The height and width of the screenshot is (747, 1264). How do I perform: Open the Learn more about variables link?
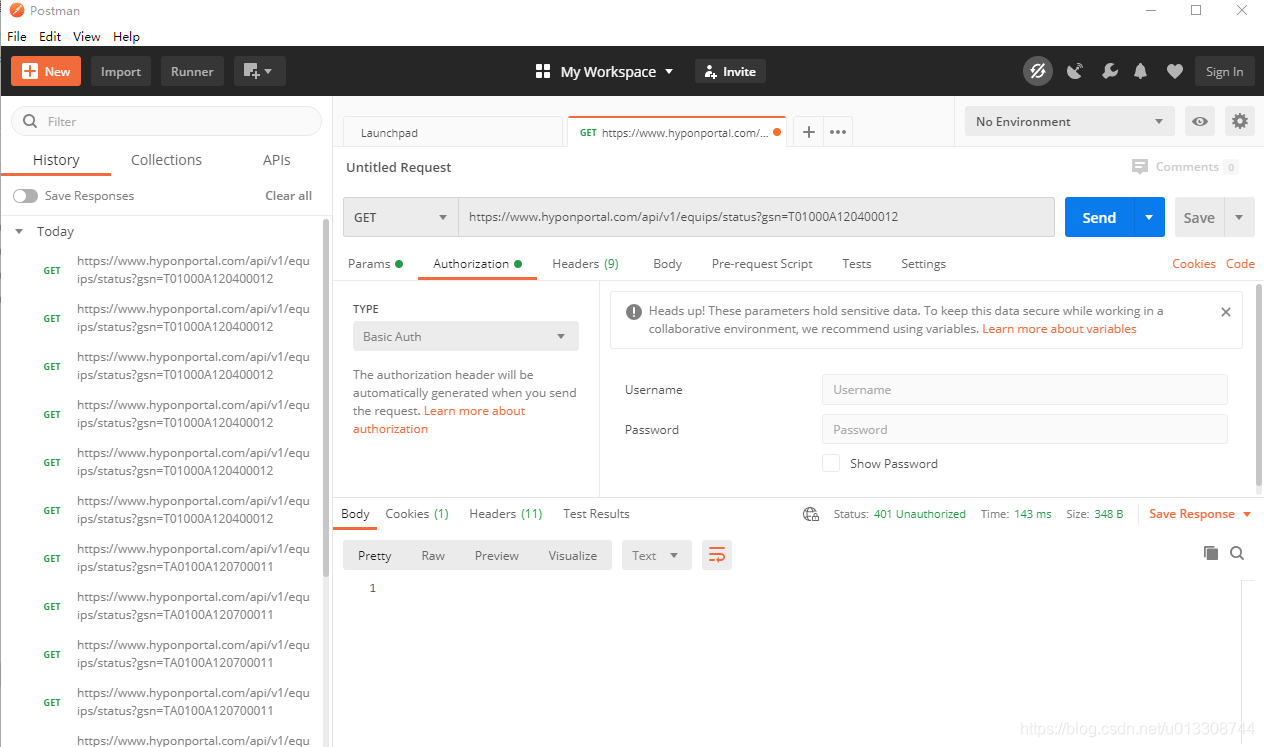pos(1059,329)
